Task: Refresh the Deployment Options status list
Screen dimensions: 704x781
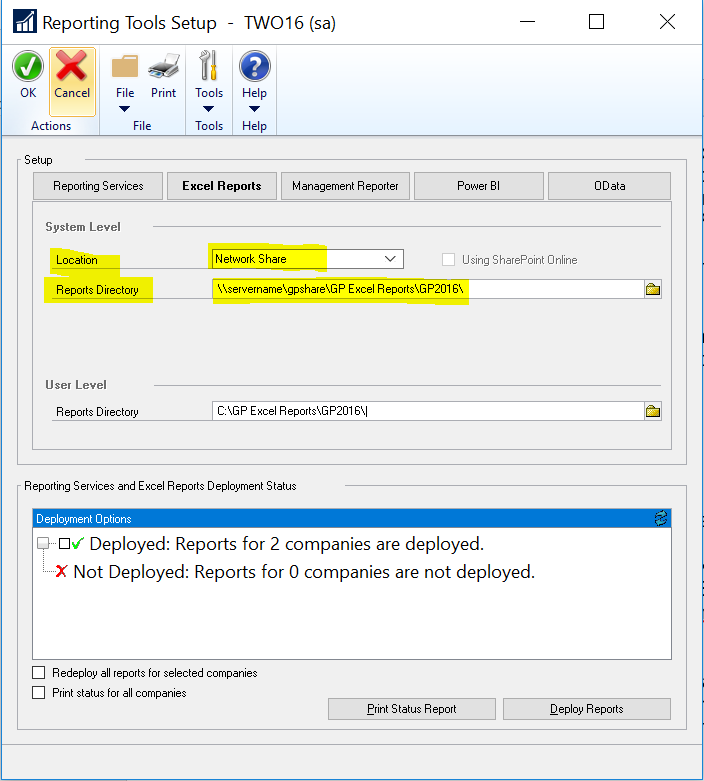Action: [660, 518]
